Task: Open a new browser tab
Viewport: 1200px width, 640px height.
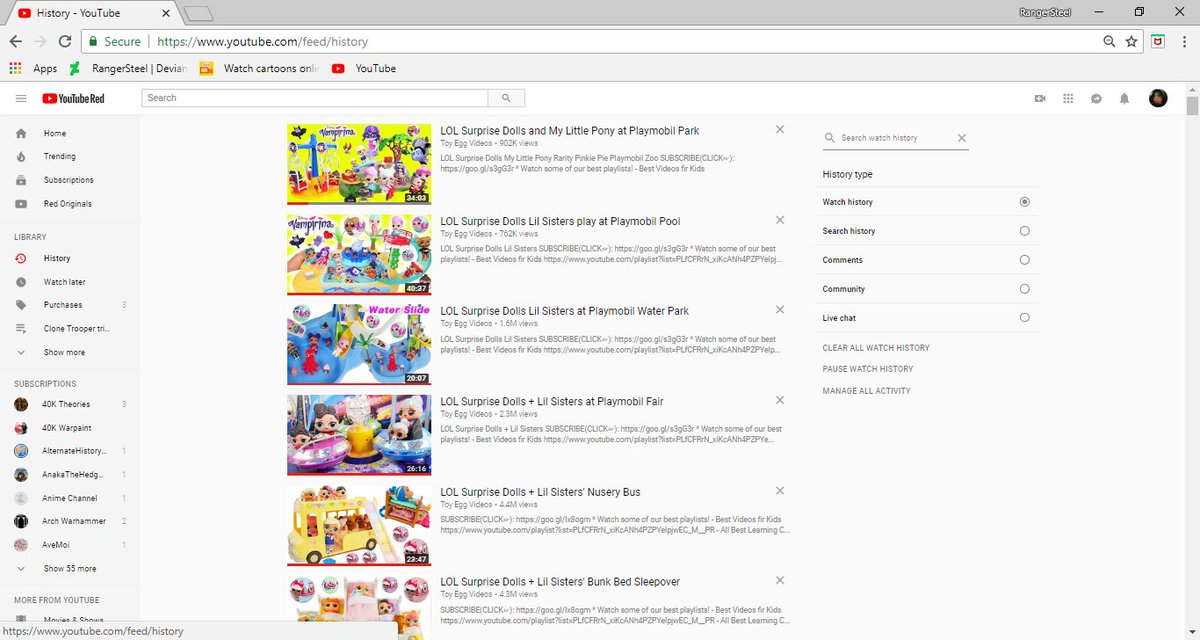Action: click(199, 13)
